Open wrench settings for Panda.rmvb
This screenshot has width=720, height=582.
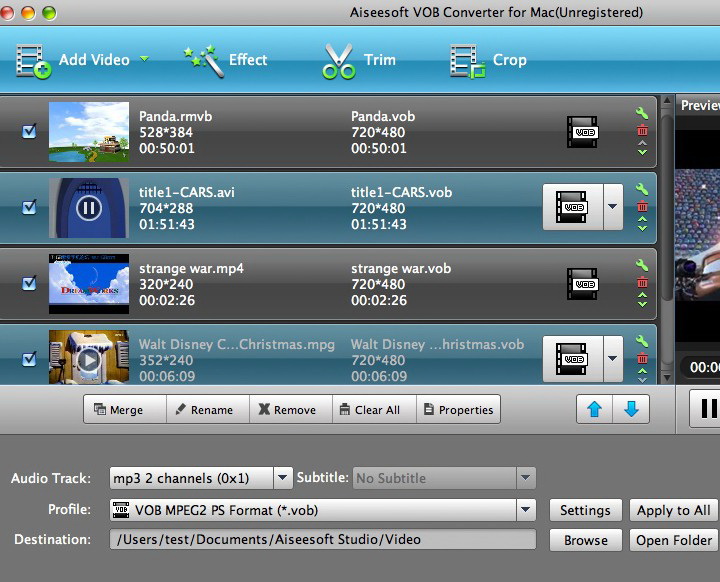click(x=642, y=113)
